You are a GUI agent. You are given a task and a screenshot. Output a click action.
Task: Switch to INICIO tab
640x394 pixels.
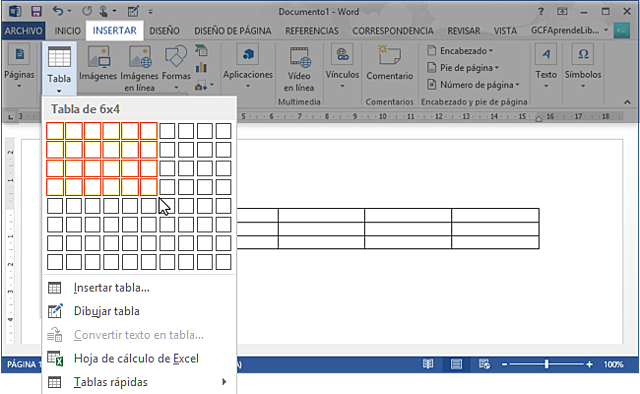click(x=68, y=31)
